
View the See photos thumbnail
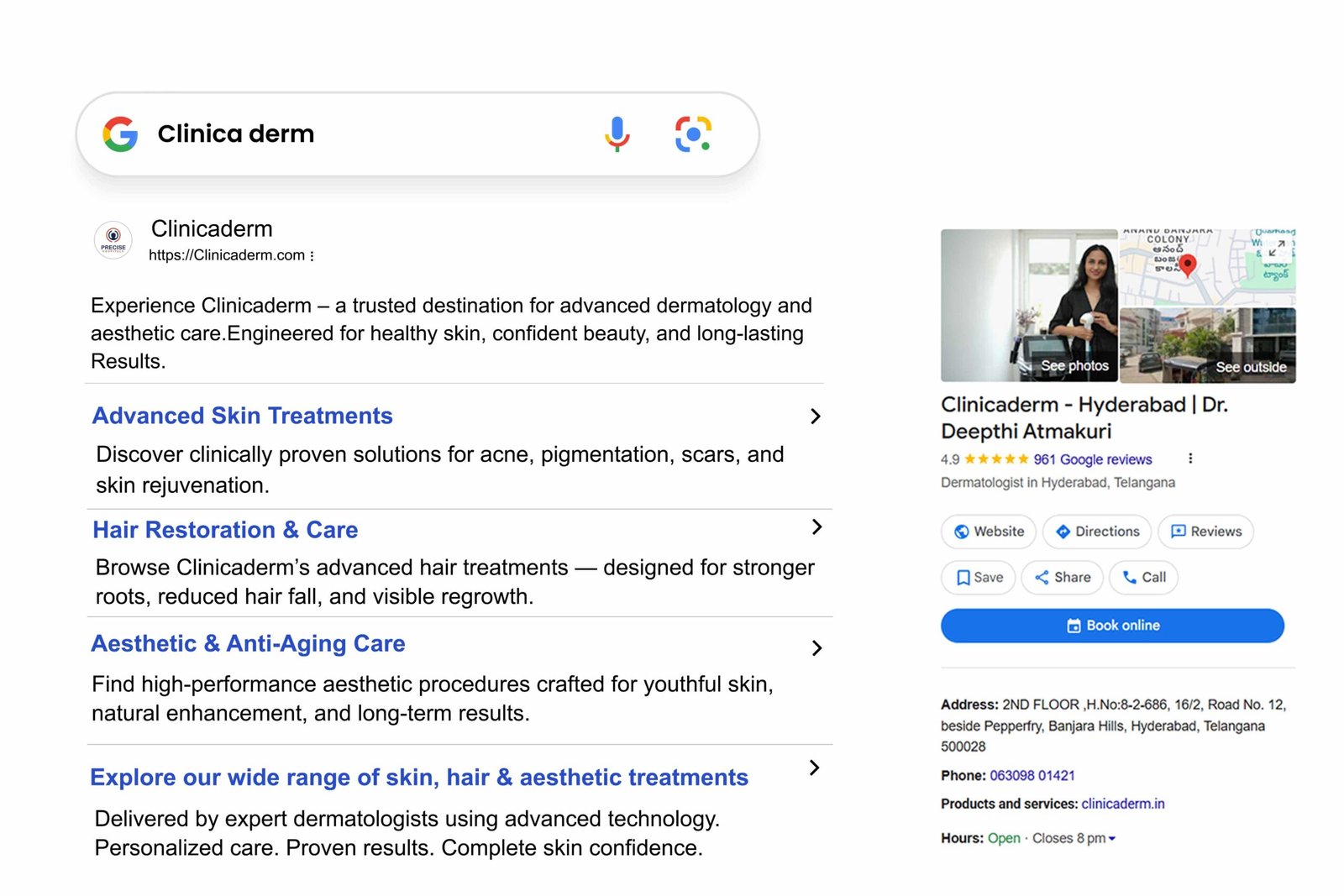pos(1029,306)
